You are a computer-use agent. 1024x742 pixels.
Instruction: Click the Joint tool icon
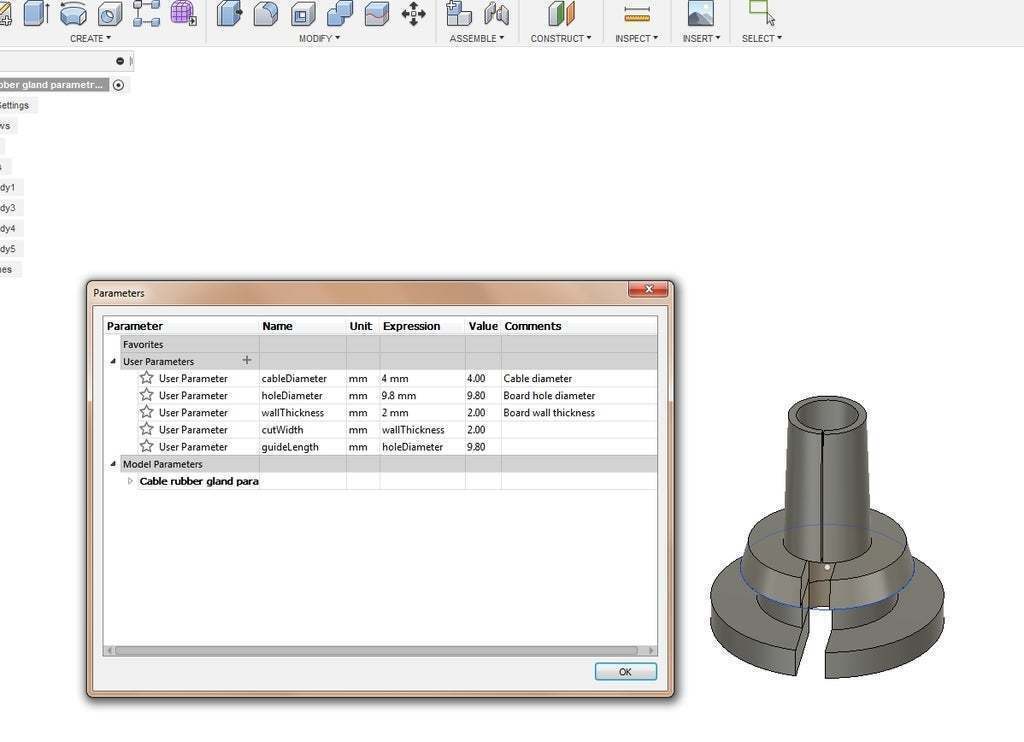click(496, 13)
